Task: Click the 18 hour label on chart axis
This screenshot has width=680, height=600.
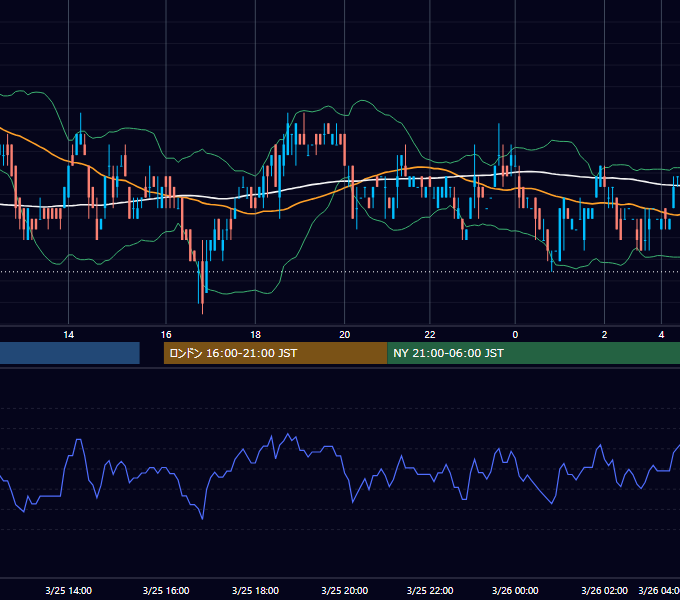Action: click(x=255, y=335)
